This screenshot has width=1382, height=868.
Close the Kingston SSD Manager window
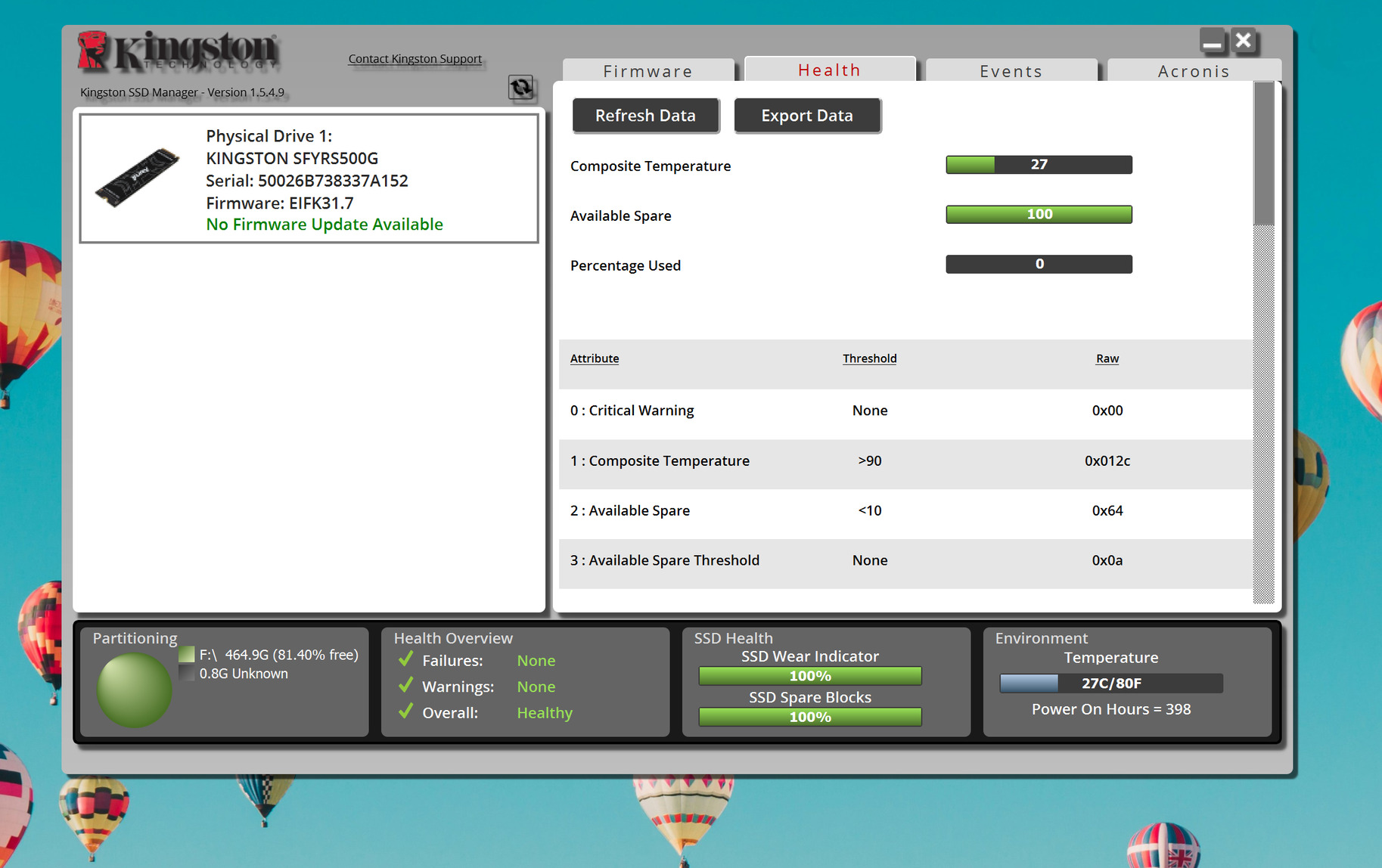[x=1243, y=41]
